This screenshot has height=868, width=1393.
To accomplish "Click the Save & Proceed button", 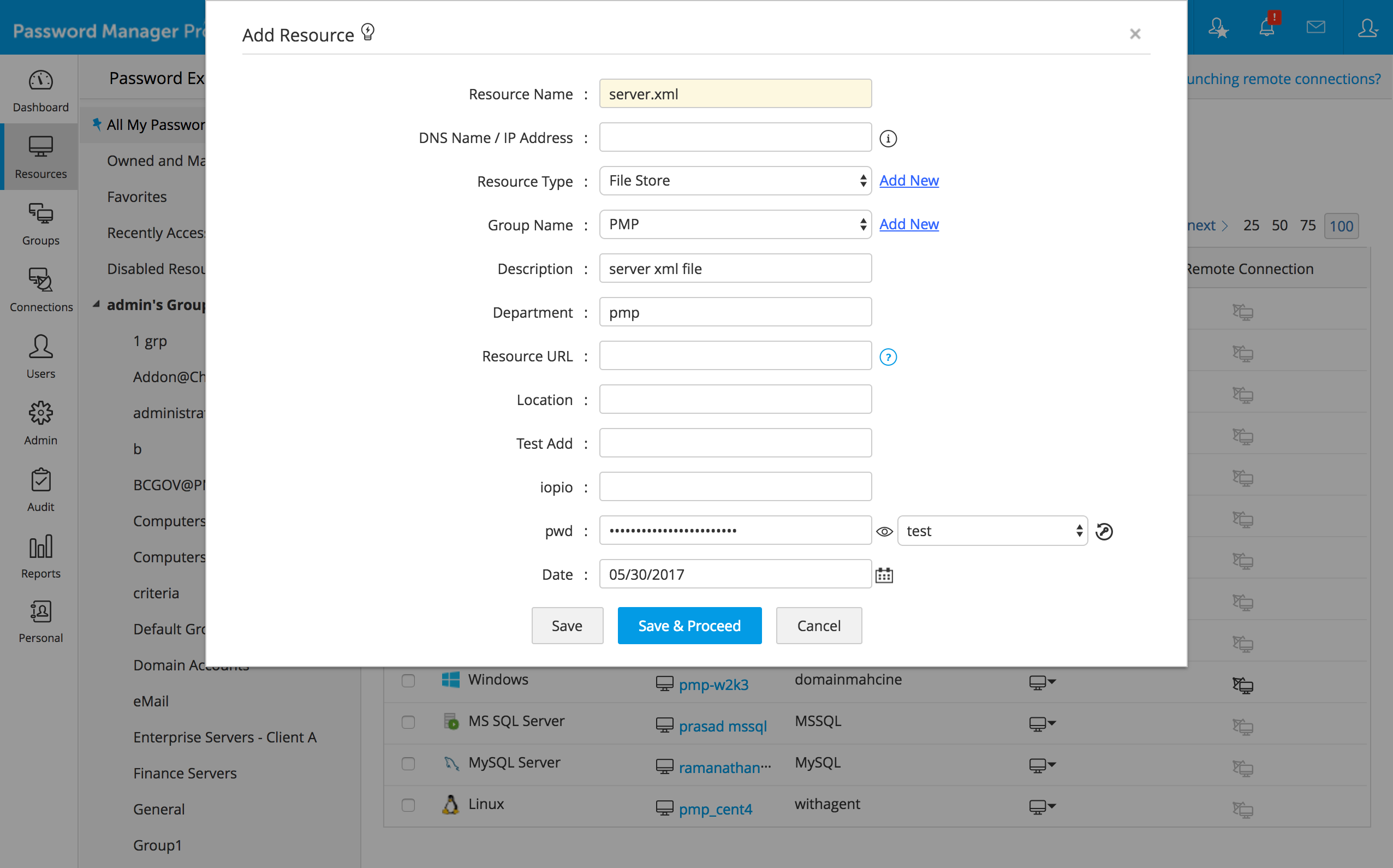I will (x=689, y=626).
